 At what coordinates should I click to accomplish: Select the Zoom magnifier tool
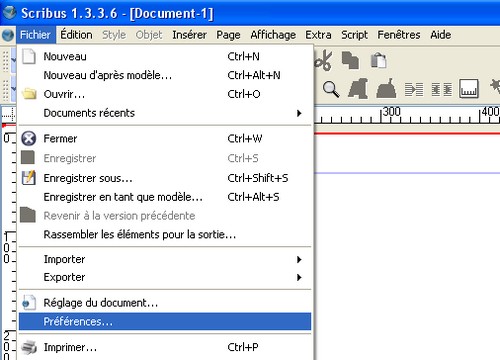(x=331, y=89)
